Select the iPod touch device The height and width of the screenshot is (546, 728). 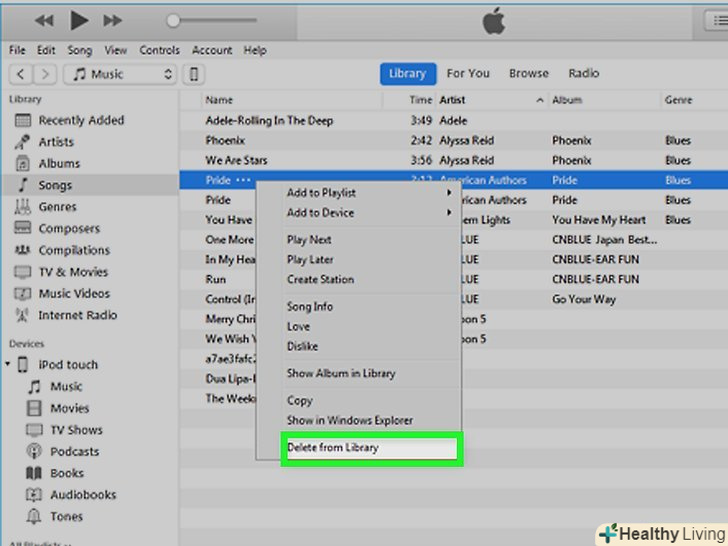[68, 365]
